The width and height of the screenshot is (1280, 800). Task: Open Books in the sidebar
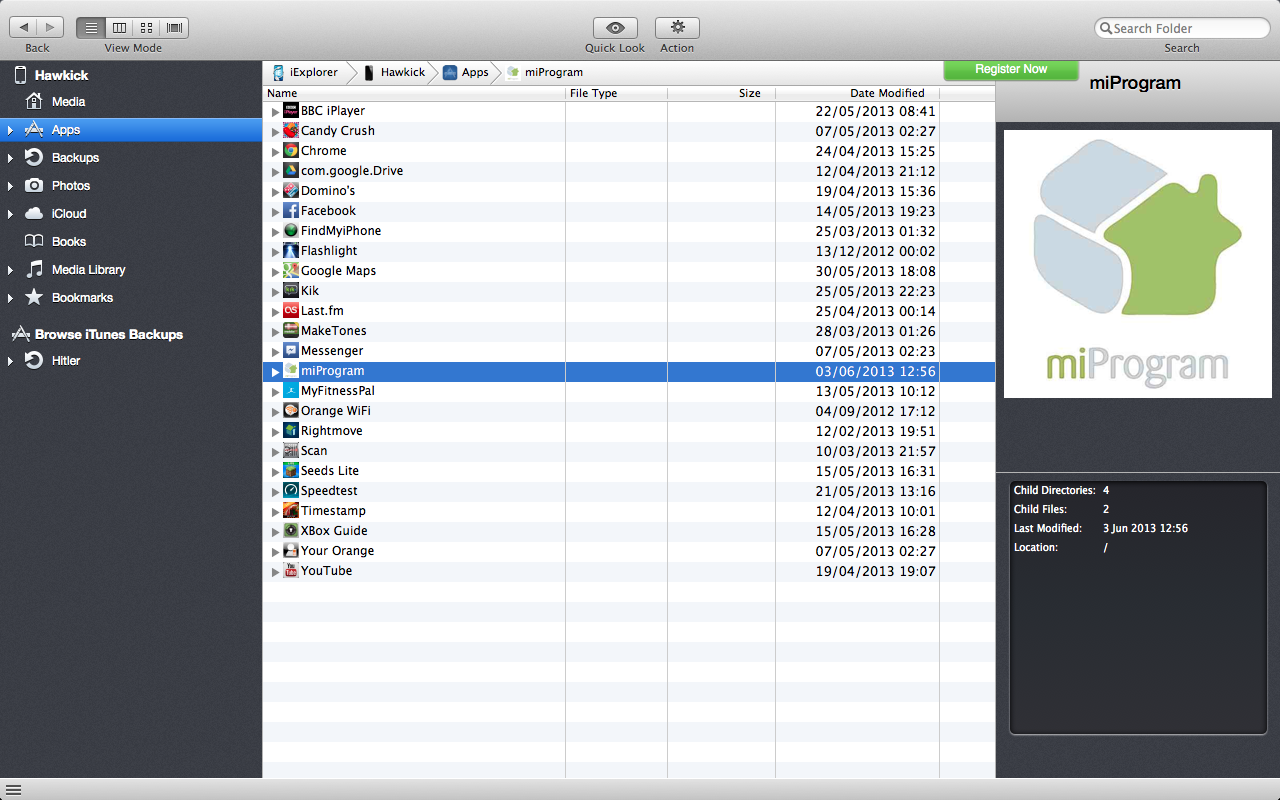[x=69, y=242]
